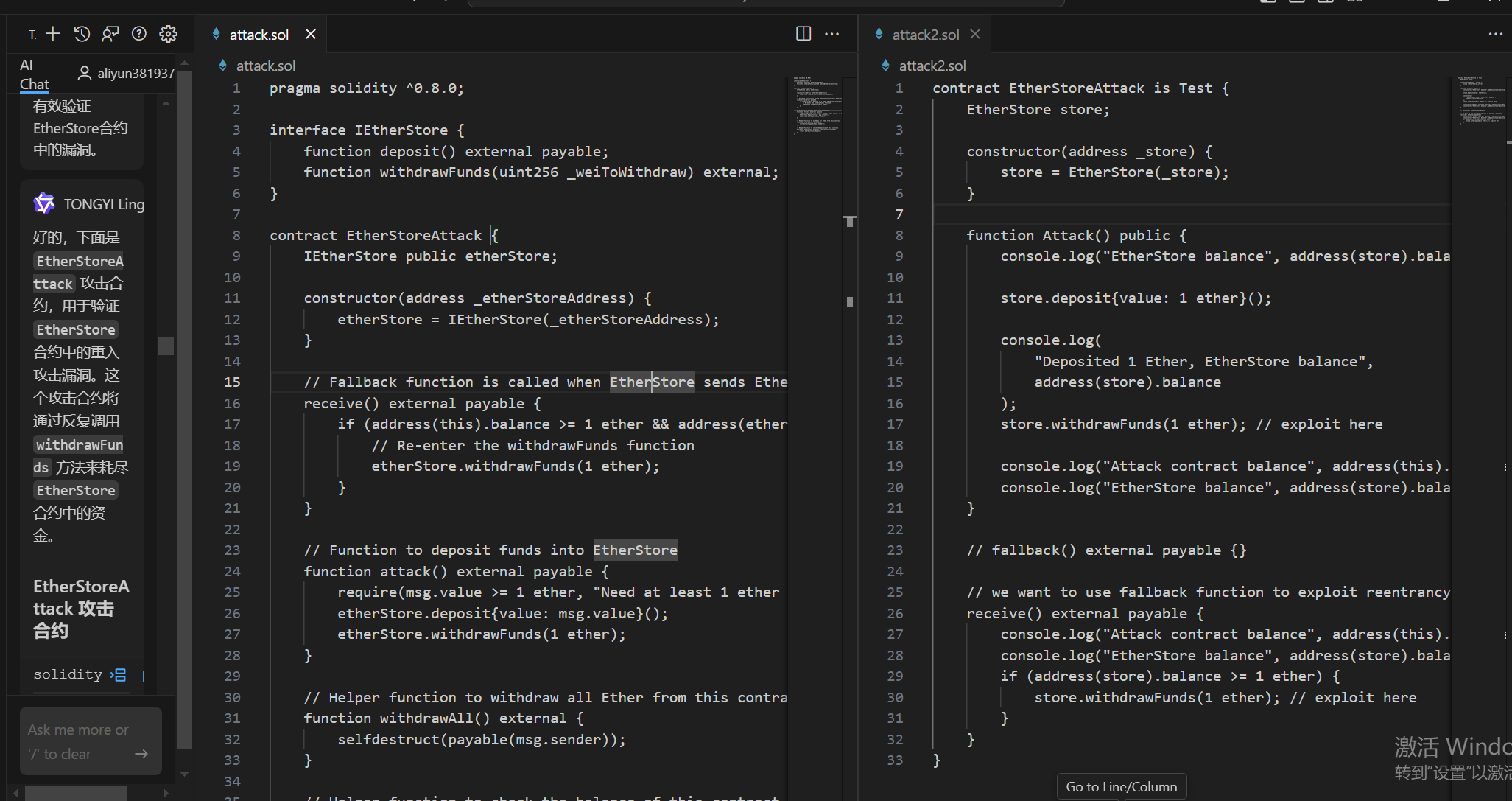Click line number 15 in attack.sol

click(x=232, y=382)
